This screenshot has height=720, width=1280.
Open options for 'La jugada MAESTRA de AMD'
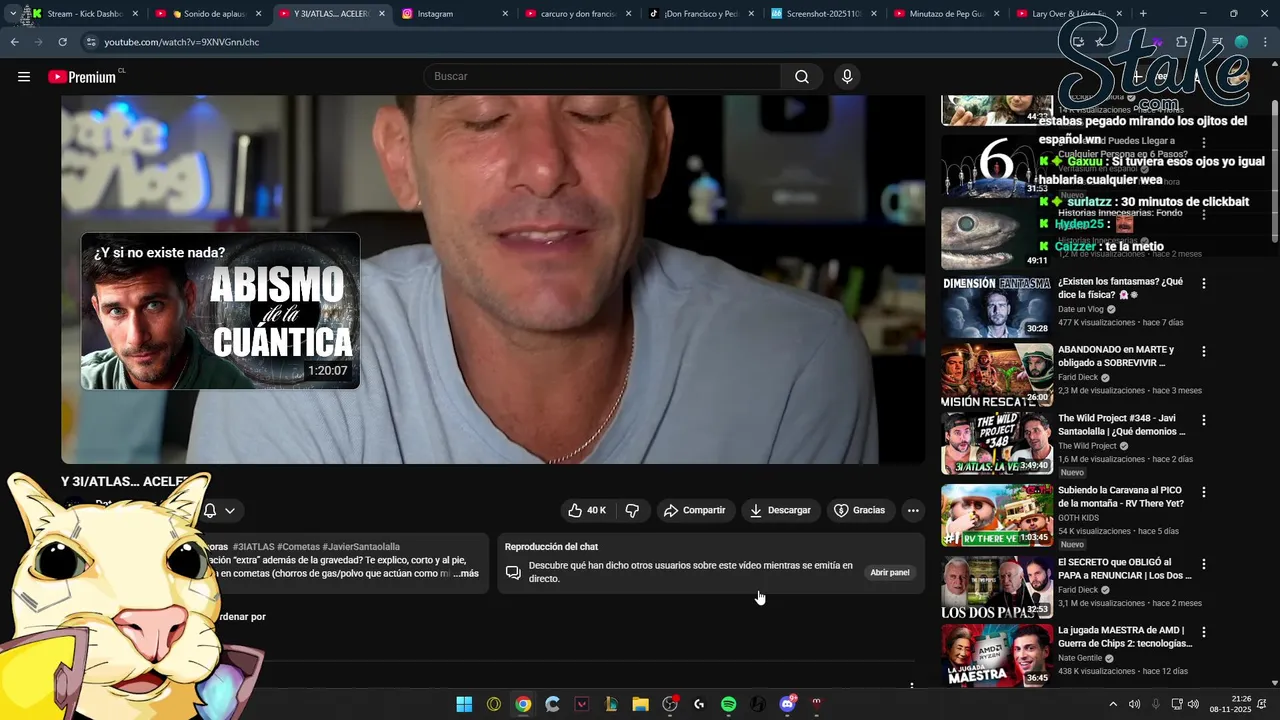click(x=1204, y=632)
